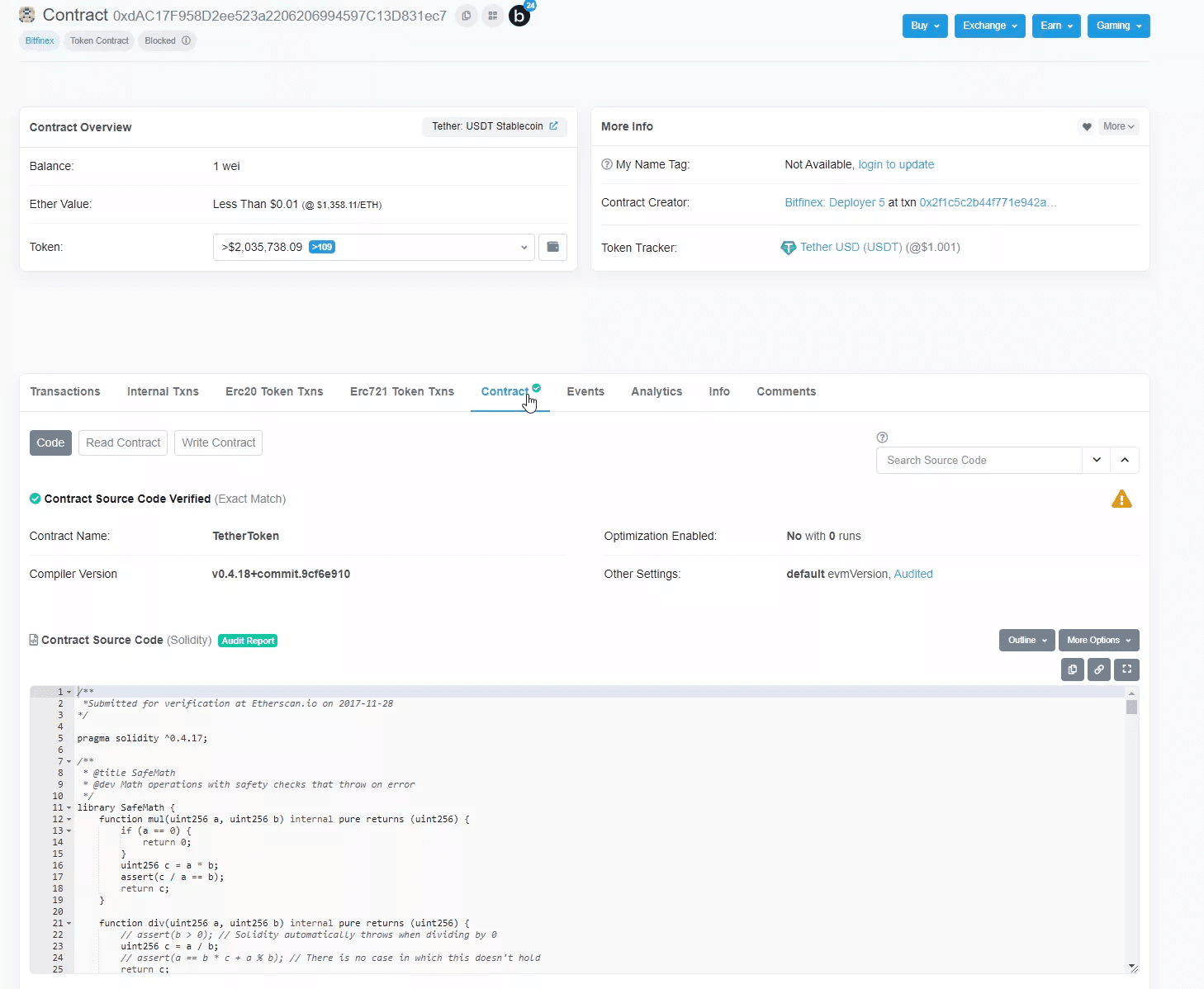Collapse the if-block fold at line 13
This screenshot has height=989, width=1204.
click(x=69, y=830)
